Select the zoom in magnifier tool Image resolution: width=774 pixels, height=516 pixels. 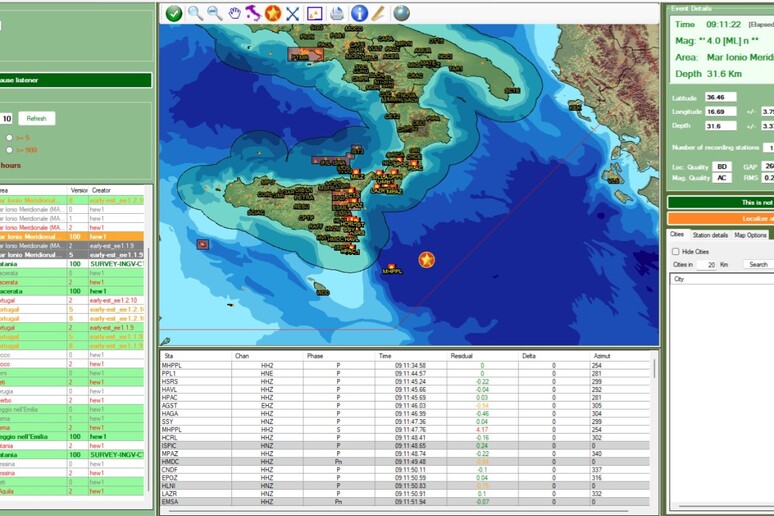(x=195, y=13)
